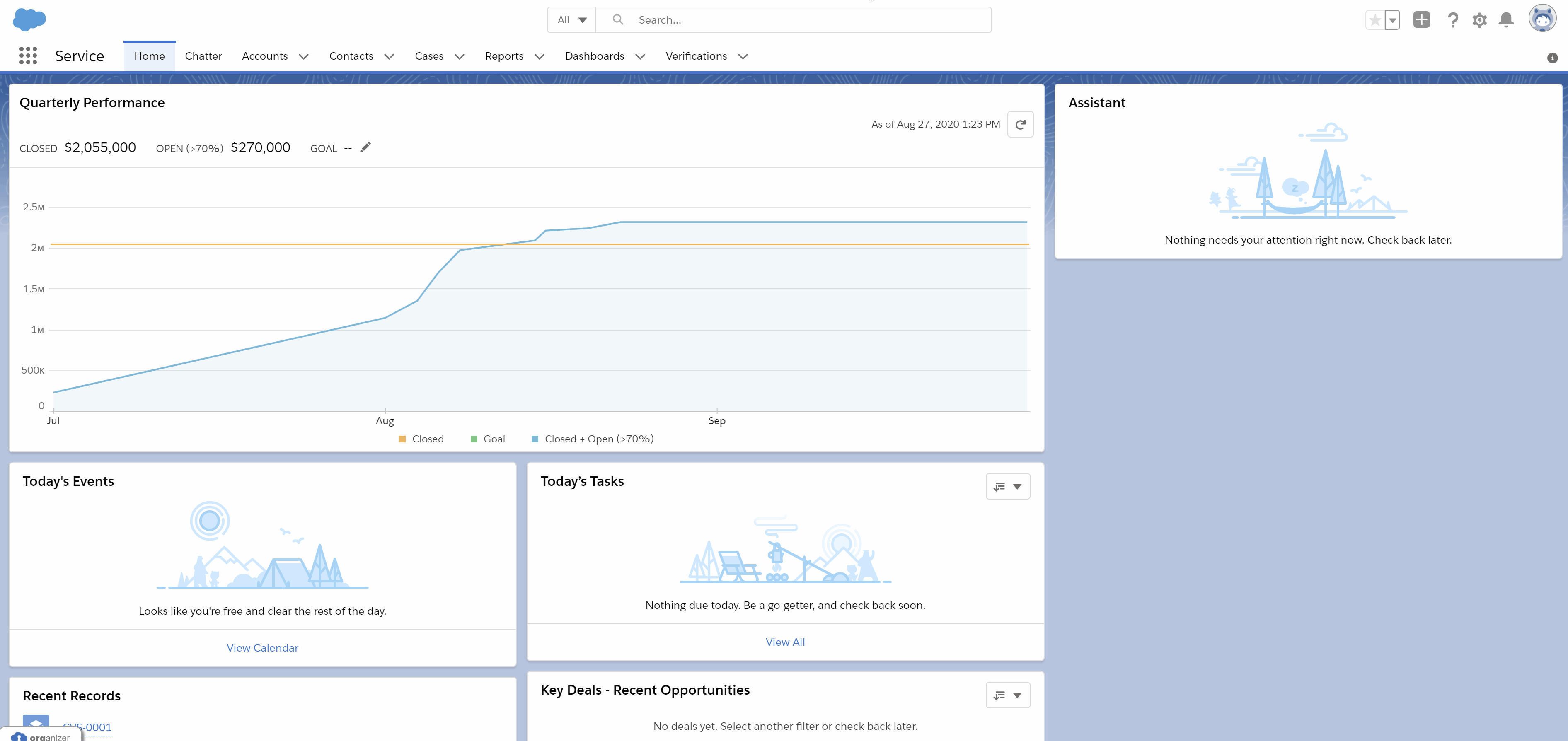Image resolution: width=1568 pixels, height=741 pixels.
Task: Open Today's Tasks filter dropdown
Action: 1007,486
